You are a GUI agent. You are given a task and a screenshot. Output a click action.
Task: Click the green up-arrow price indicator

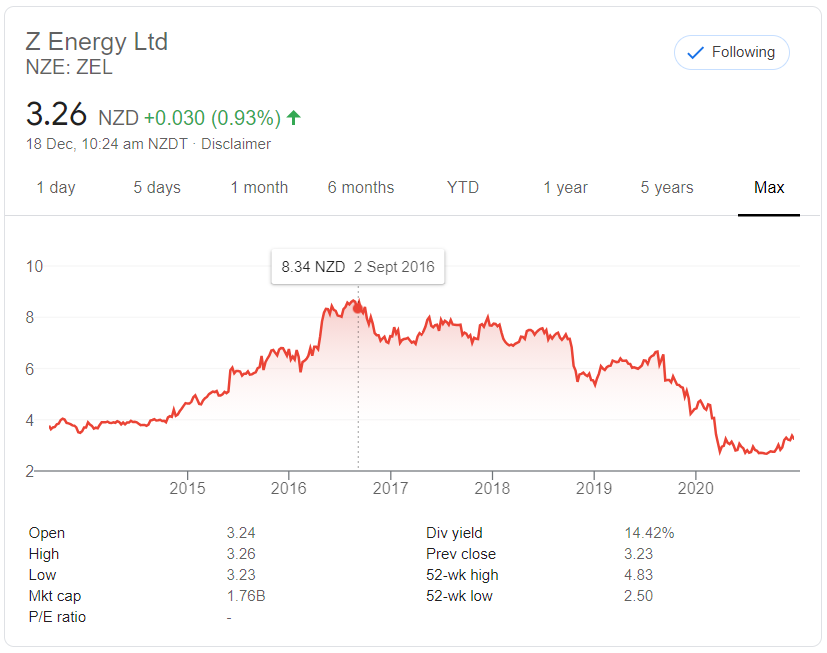click(293, 118)
